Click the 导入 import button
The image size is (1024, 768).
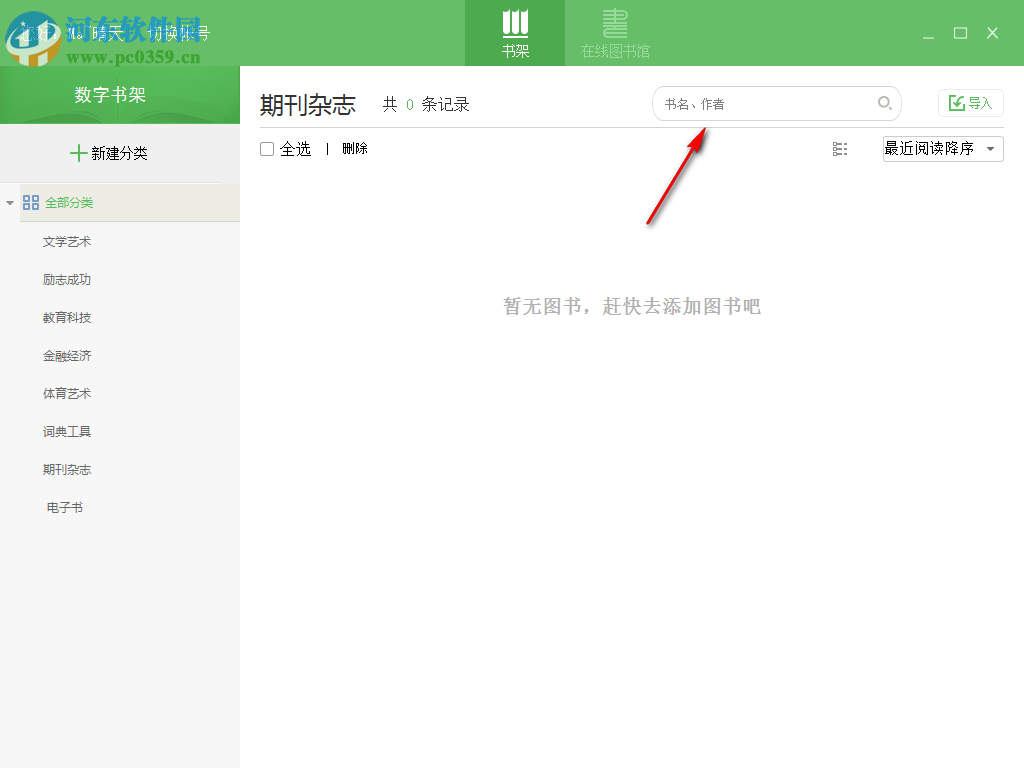pos(970,102)
